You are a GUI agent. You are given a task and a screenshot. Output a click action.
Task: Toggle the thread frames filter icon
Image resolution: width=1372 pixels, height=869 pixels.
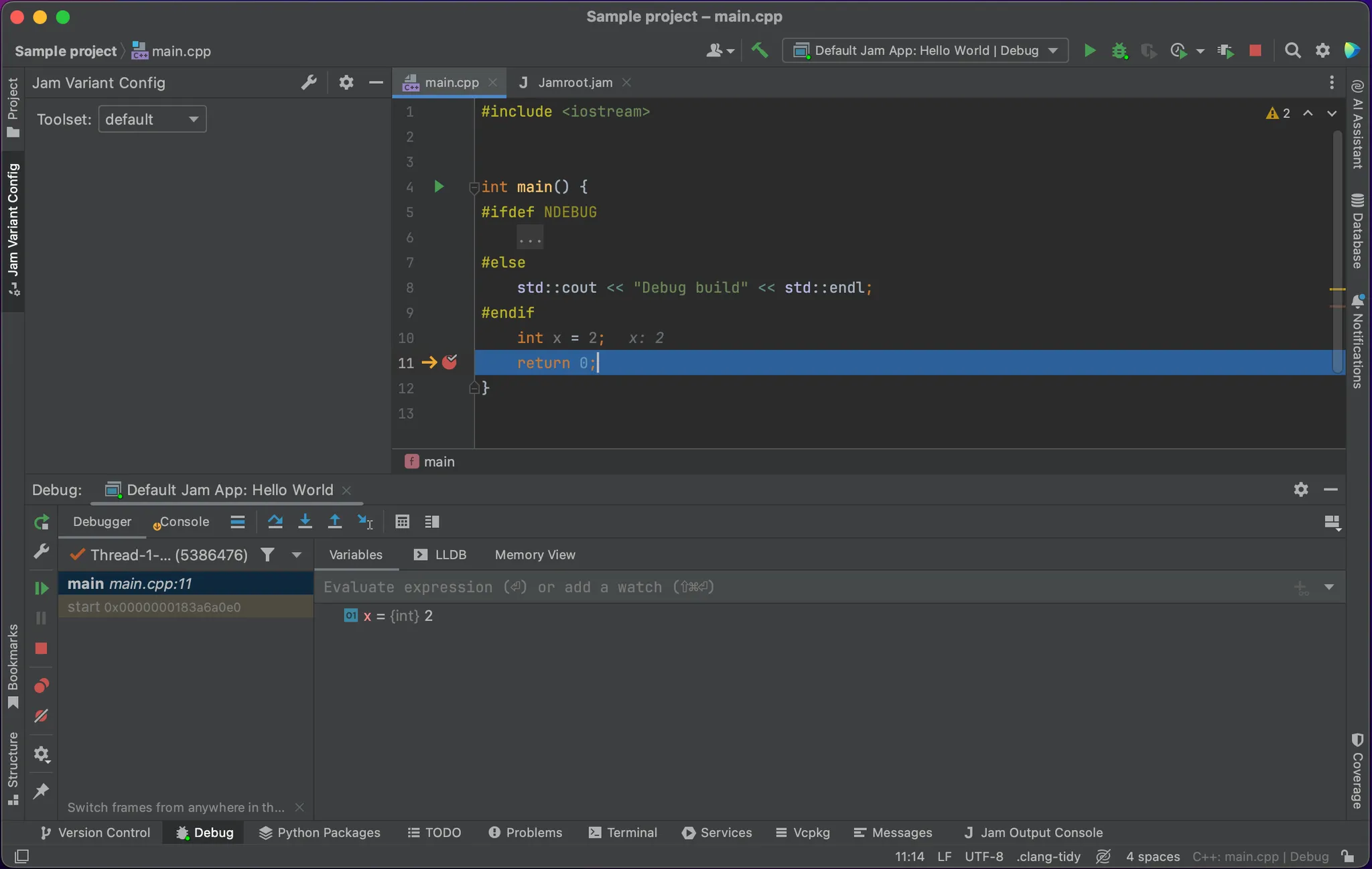click(267, 554)
